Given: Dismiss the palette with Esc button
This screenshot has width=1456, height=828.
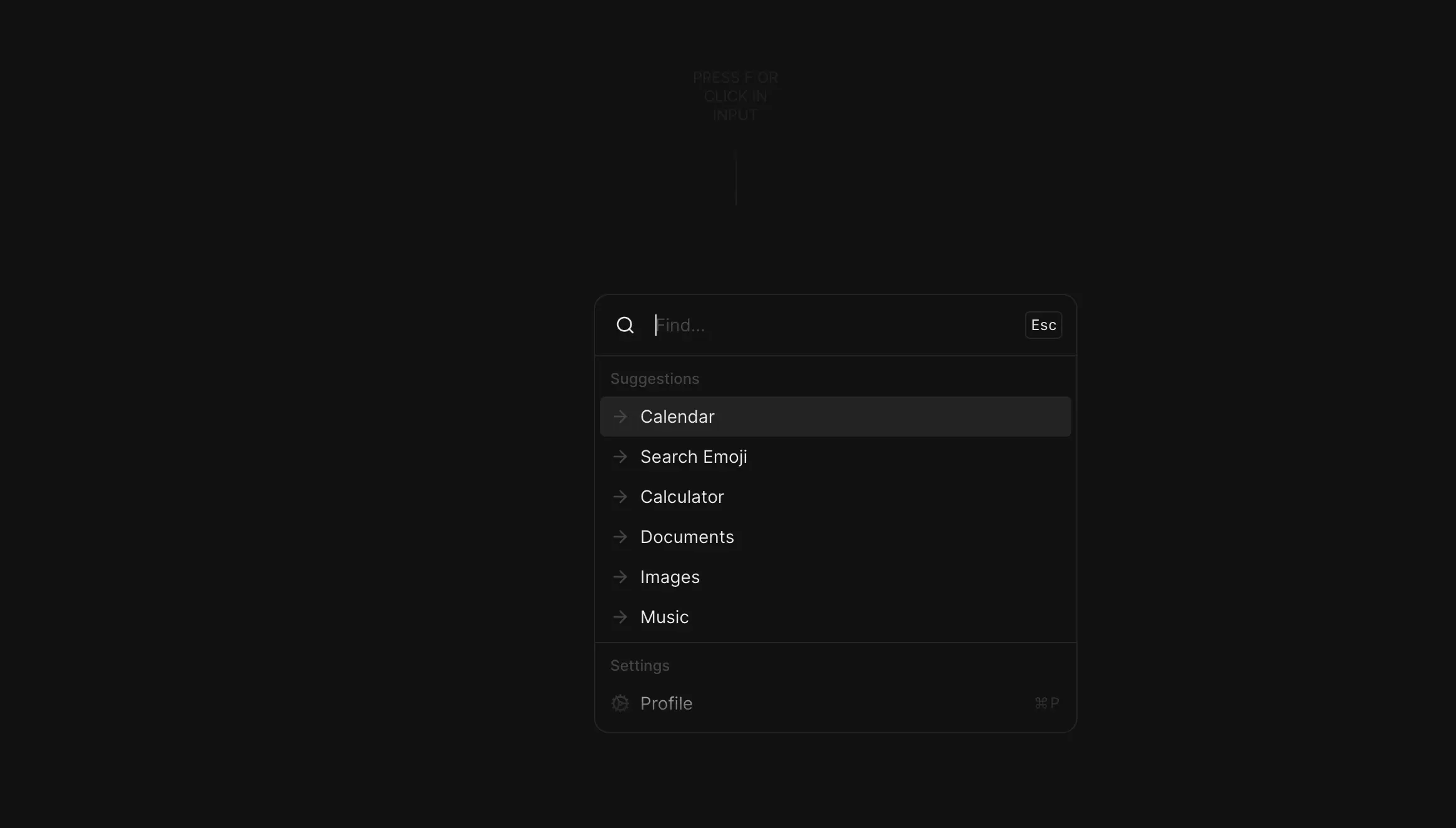Looking at the screenshot, I should 1043,325.
